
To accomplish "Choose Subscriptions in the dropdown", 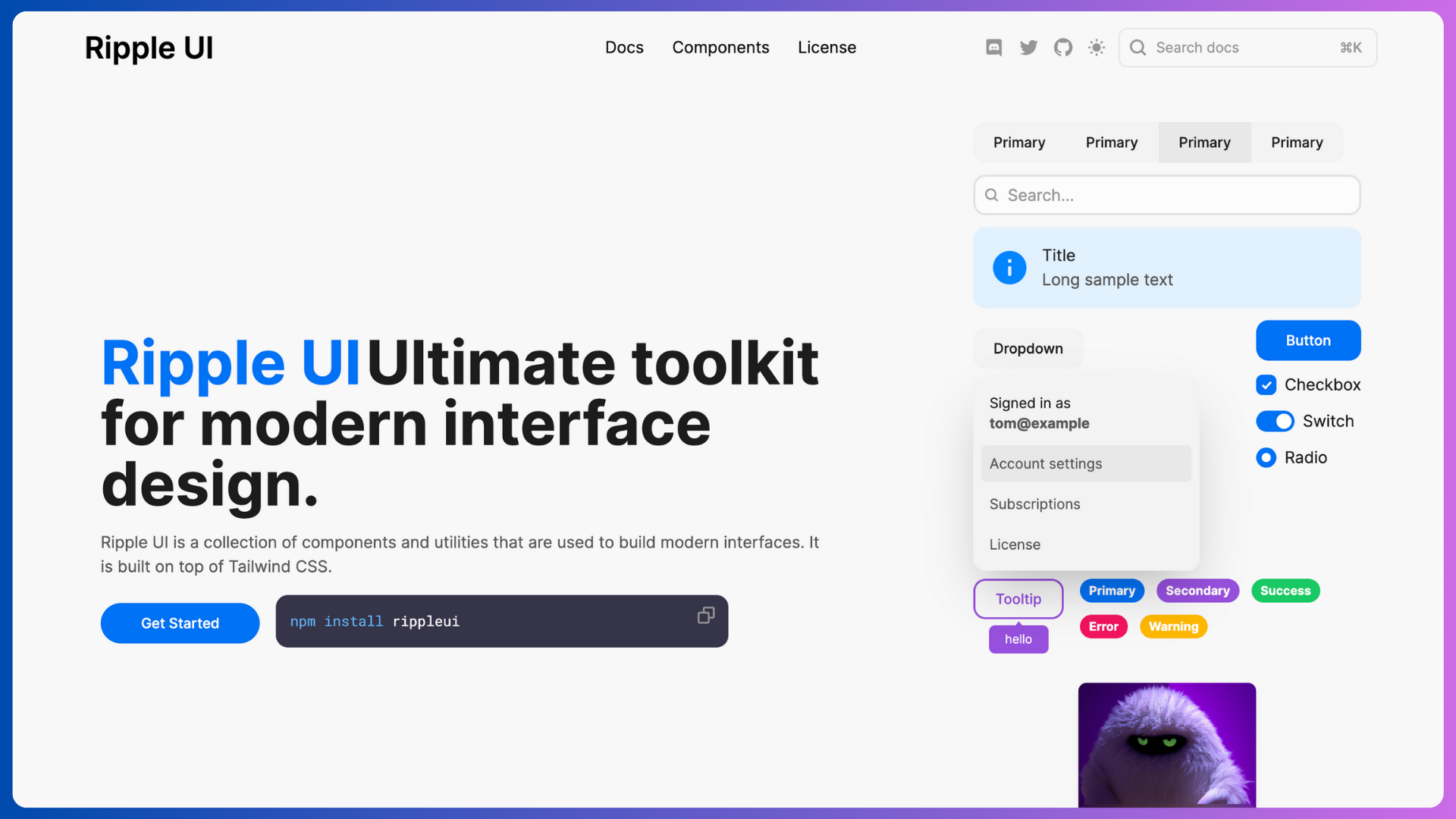I will pos(1086,504).
